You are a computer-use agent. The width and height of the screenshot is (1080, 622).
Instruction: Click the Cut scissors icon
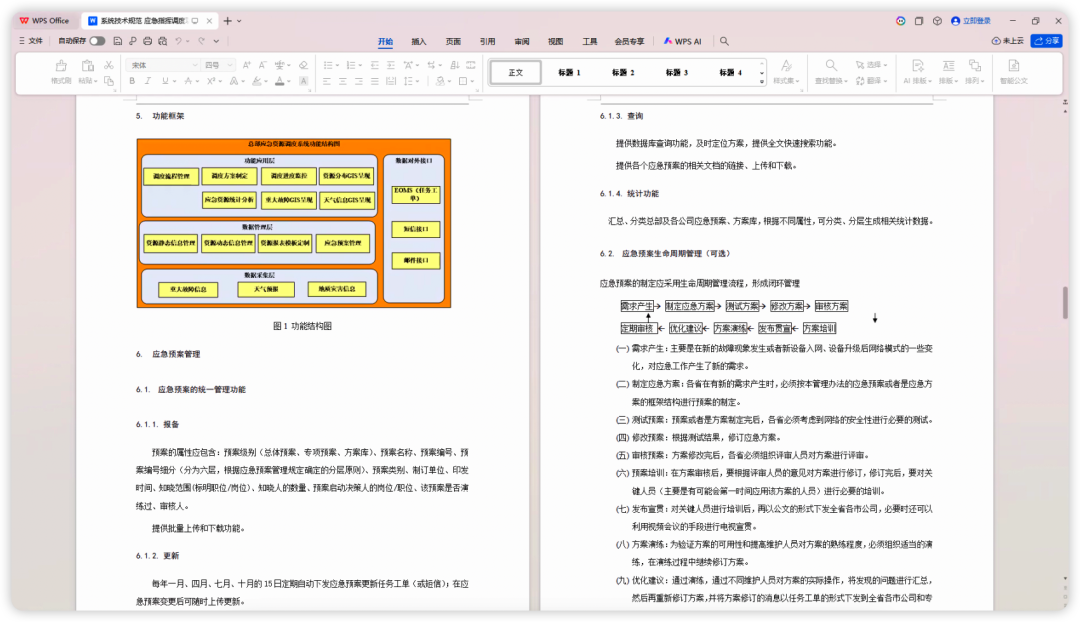(x=109, y=65)
